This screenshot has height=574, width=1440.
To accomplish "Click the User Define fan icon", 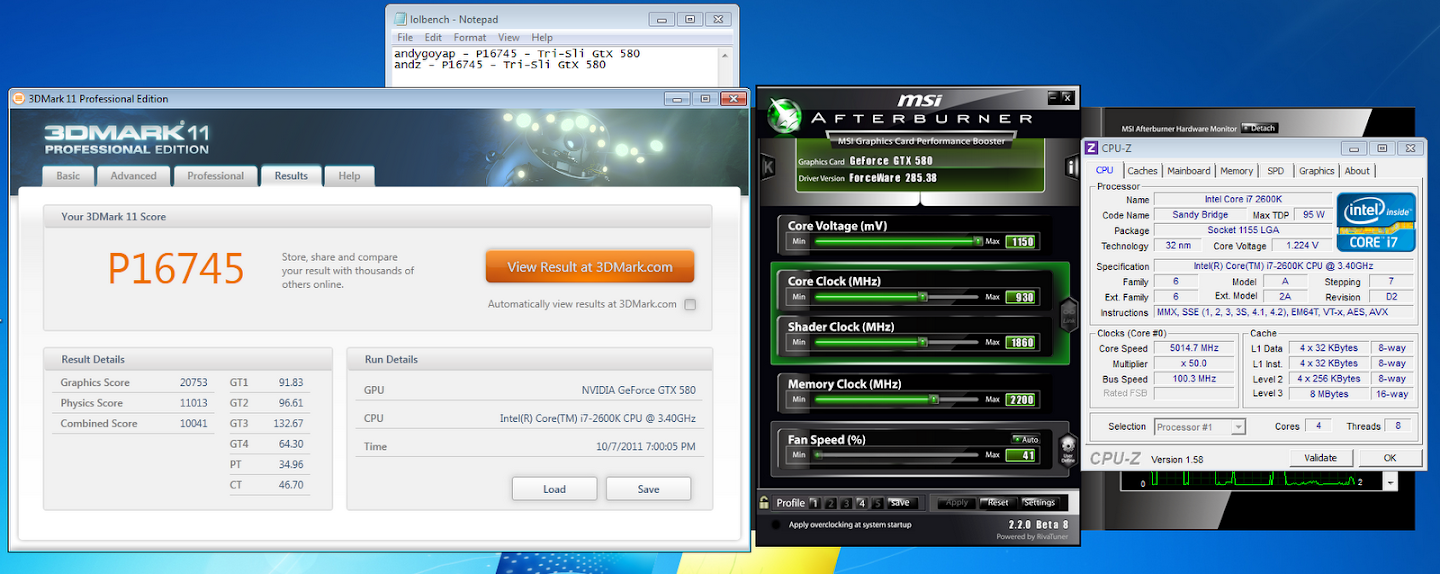I will [1067, 449].
